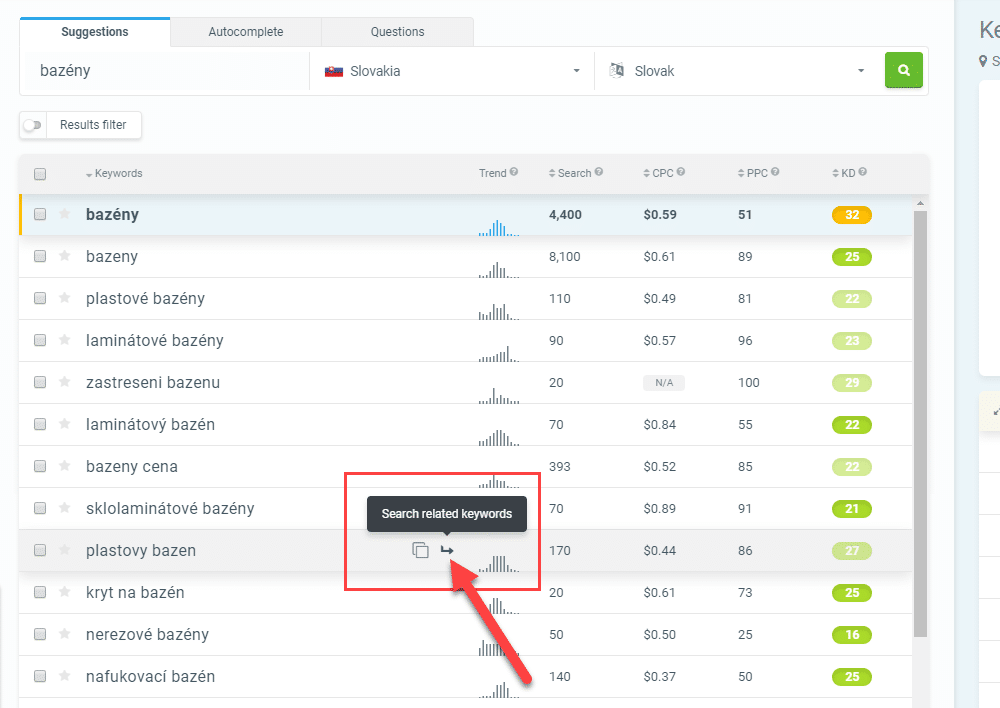Check the bazény row checkbox
The height and width of the screenshot is (708, 1000).
[x=40, y=214]
